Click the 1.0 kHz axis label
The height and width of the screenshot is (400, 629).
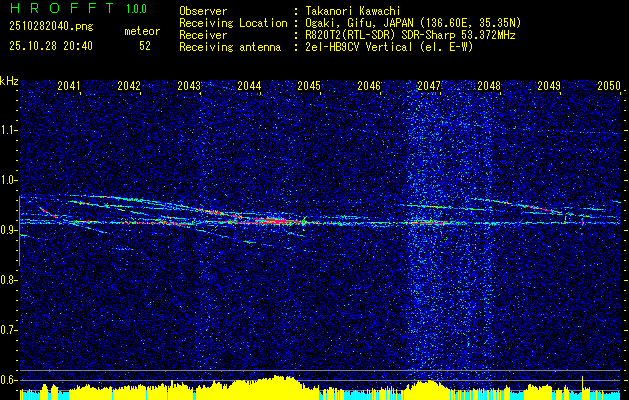coord(8,181)
